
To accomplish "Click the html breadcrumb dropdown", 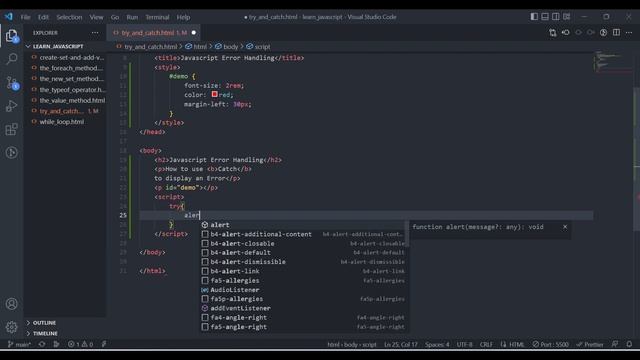I will pos(196,47).
